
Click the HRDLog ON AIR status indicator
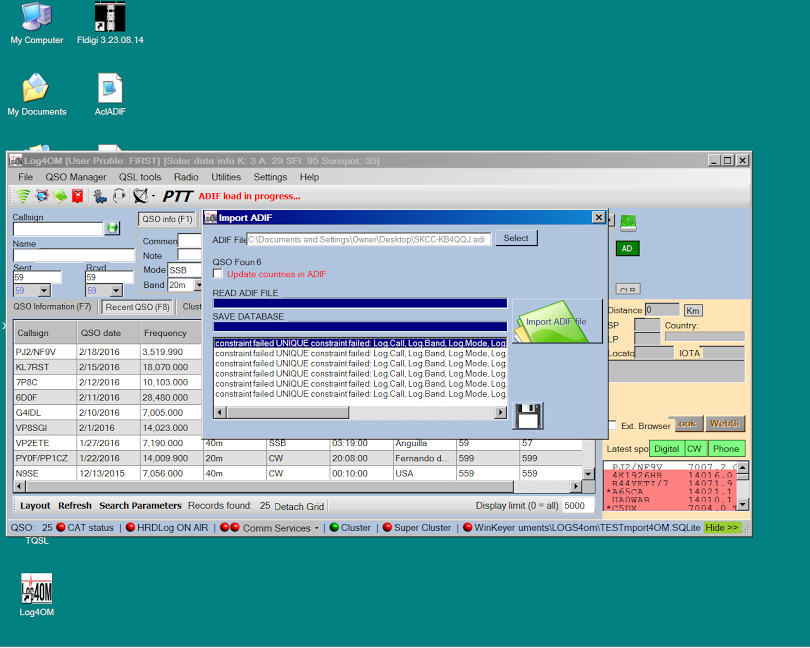pyautogui.click(x=166, y=528)
